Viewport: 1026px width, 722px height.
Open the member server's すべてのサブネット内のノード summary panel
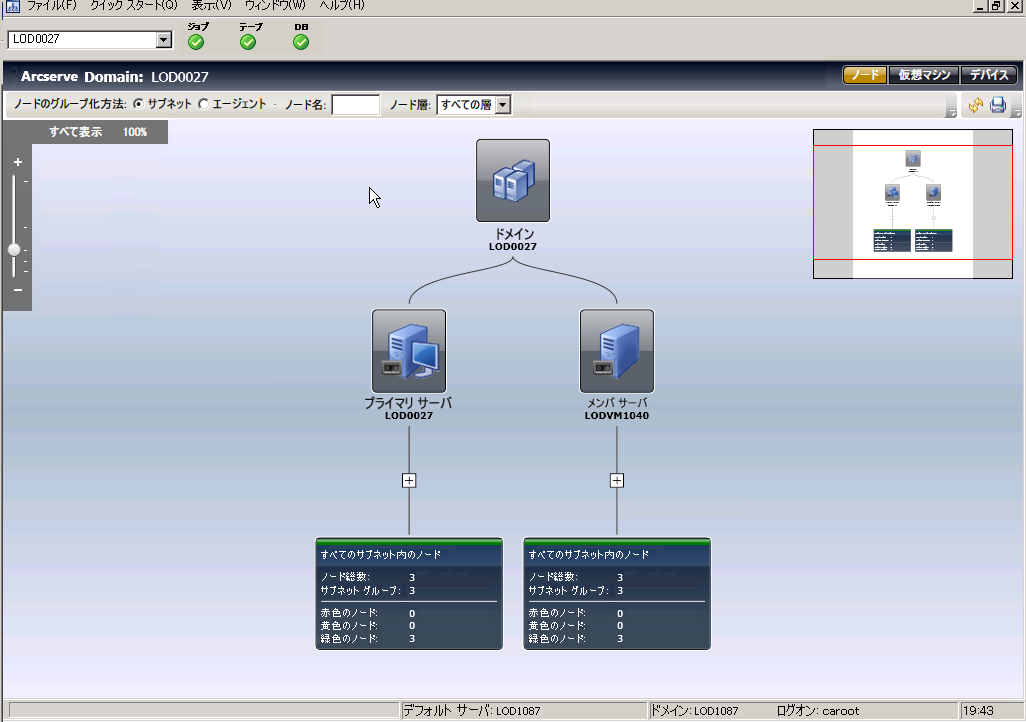[x=617, y=594]
